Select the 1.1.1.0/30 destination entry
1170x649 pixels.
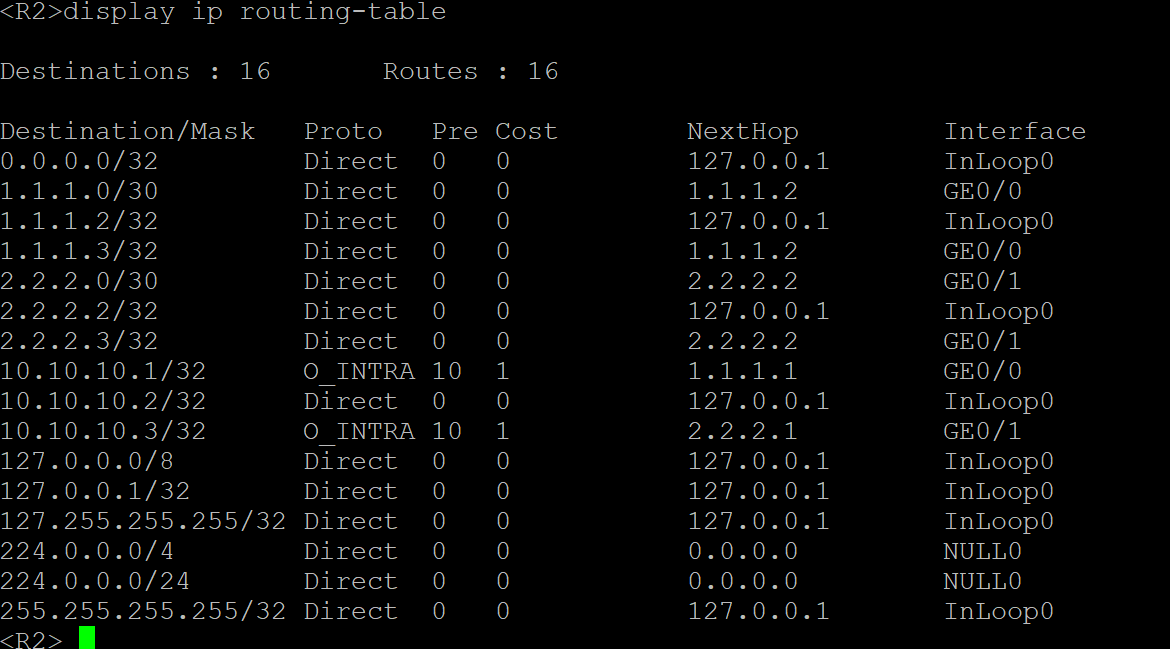79,192
